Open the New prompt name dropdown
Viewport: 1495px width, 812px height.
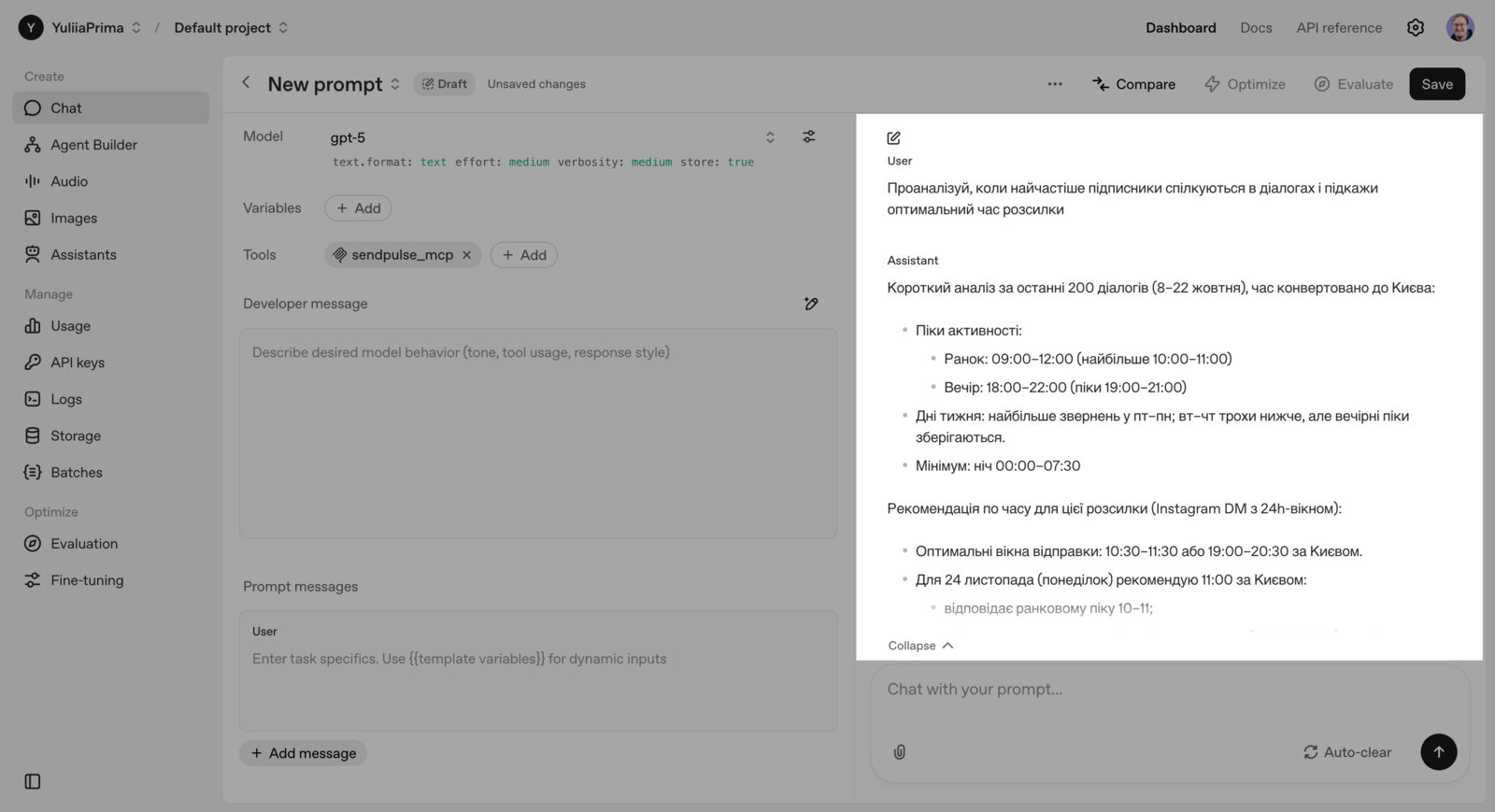395,84
